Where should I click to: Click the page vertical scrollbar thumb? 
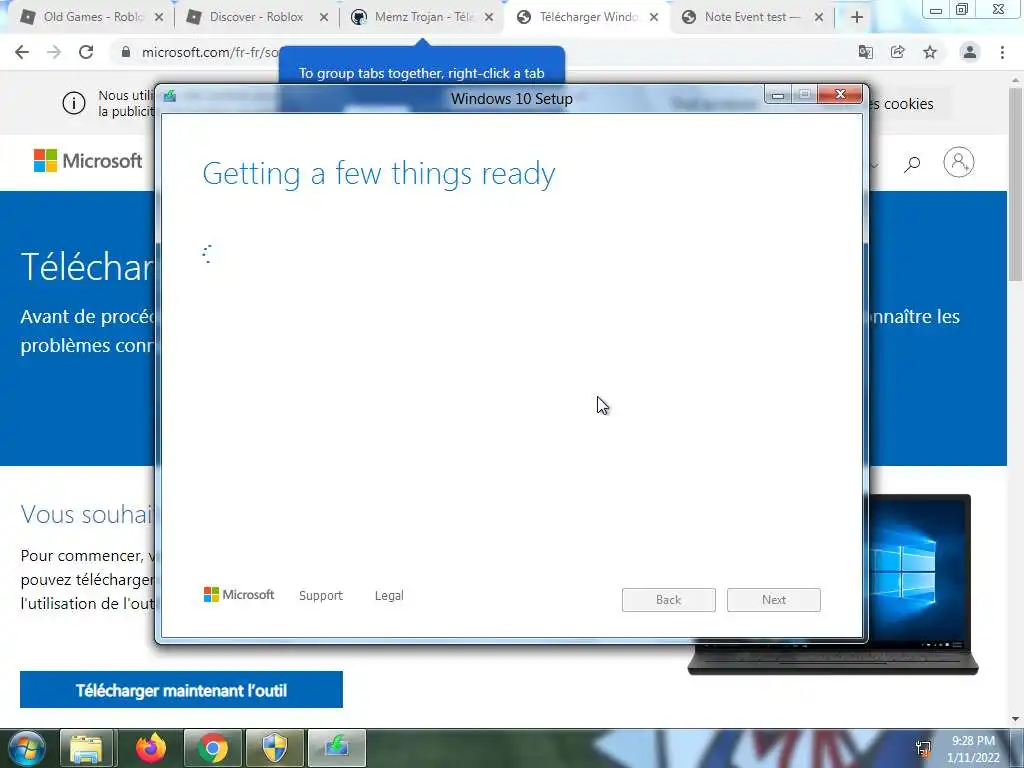1016,183
